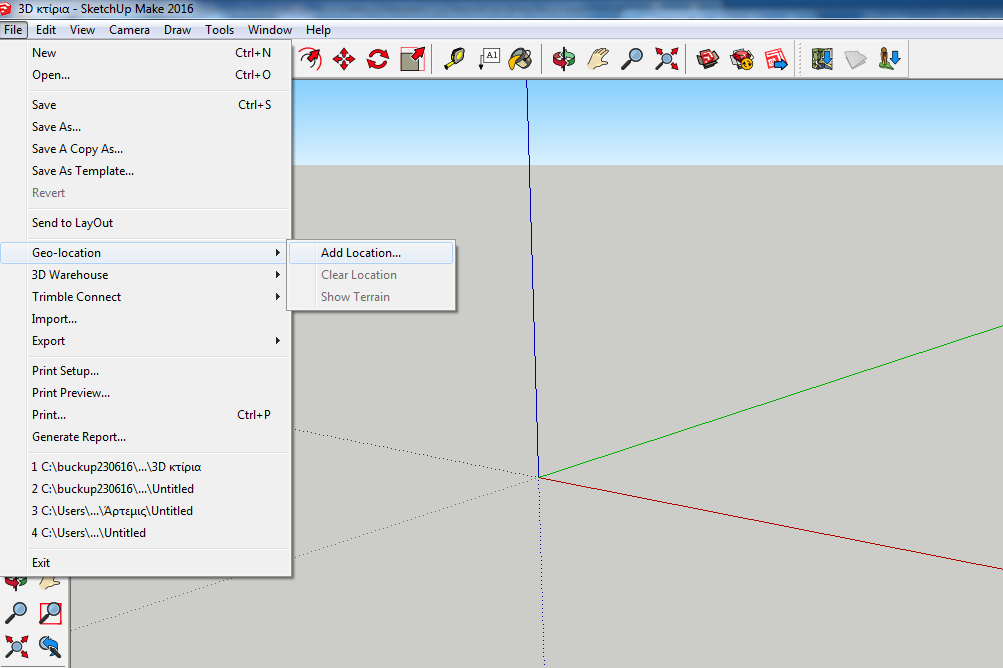Image resolution: width=1003 pixels, height=668 pixels.
Task: Open 3D Warehouse from the toolbar icon
Action: [707, 60]
